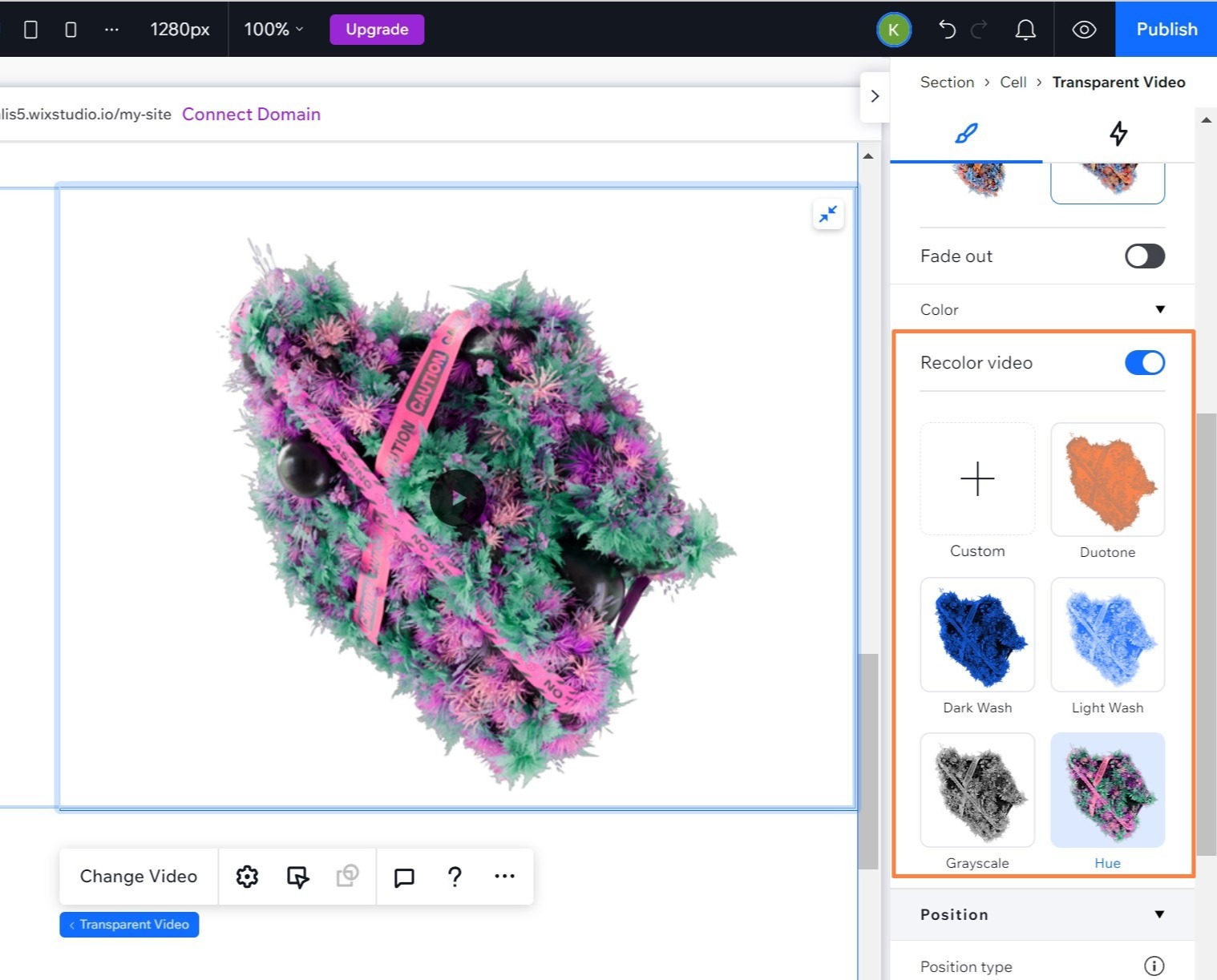This screenshot has height=980, width=1217.
Task: Open the Connect Domain link
Action: [251, 114]
